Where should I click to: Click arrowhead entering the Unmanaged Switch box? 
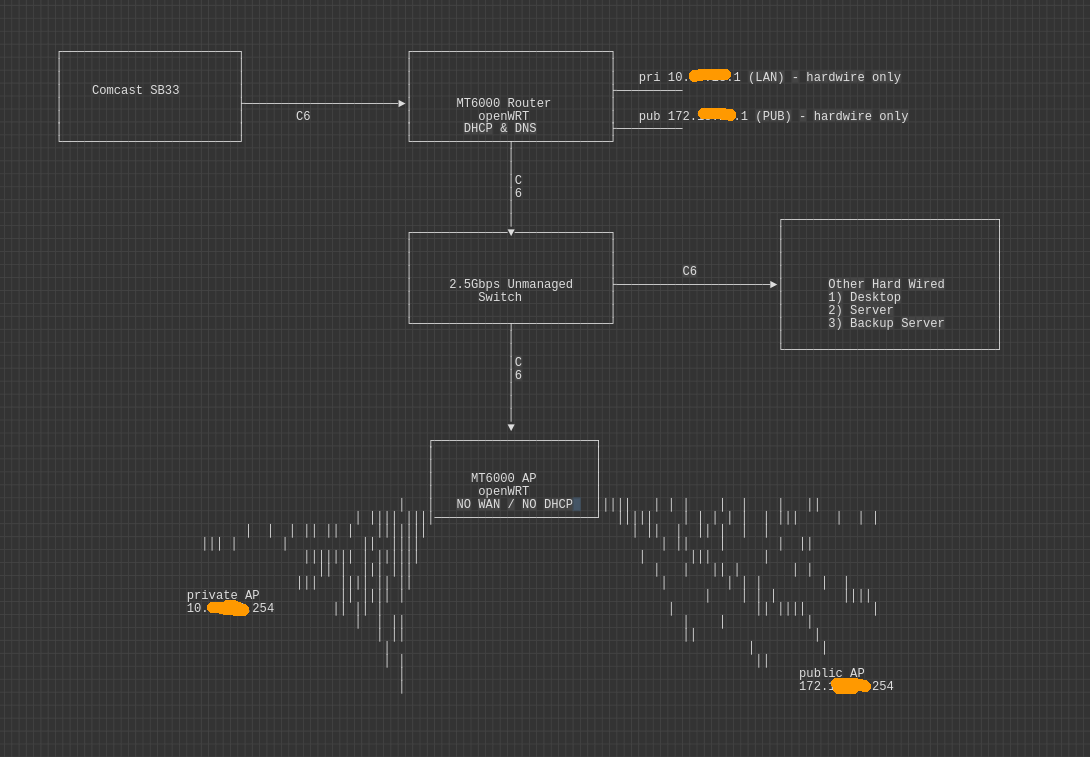(x=511, y=232)
